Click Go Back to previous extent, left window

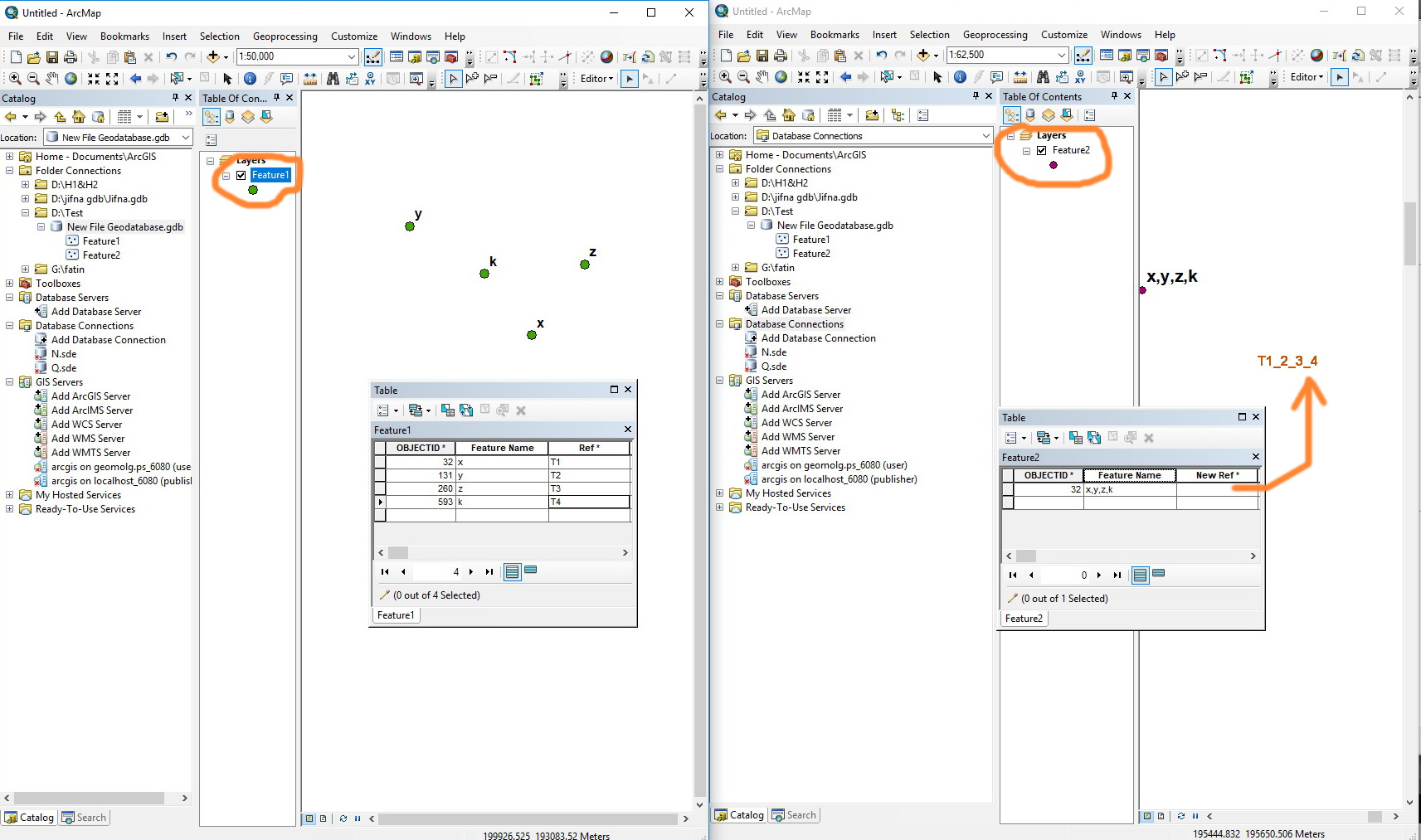[135, 79]
